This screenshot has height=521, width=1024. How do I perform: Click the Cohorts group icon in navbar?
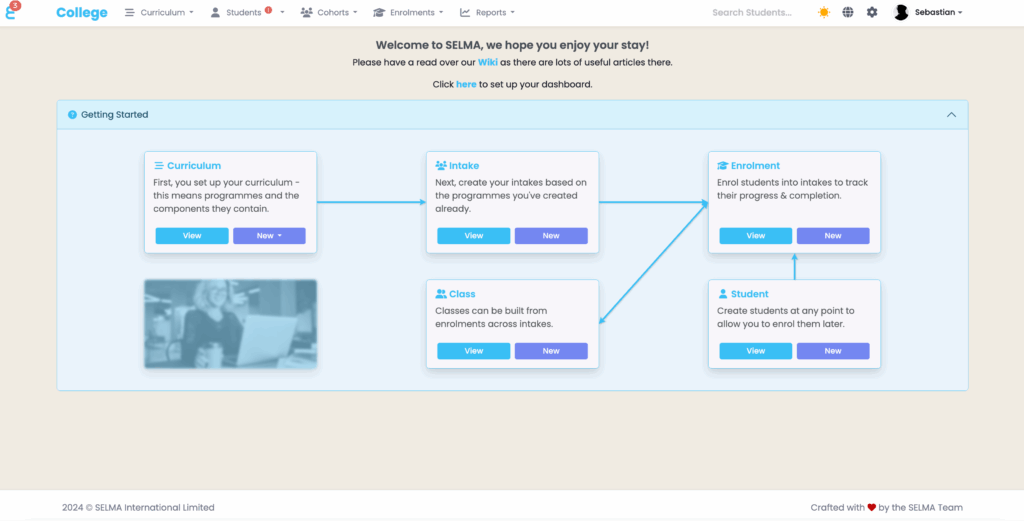click(x=306, y=12)
